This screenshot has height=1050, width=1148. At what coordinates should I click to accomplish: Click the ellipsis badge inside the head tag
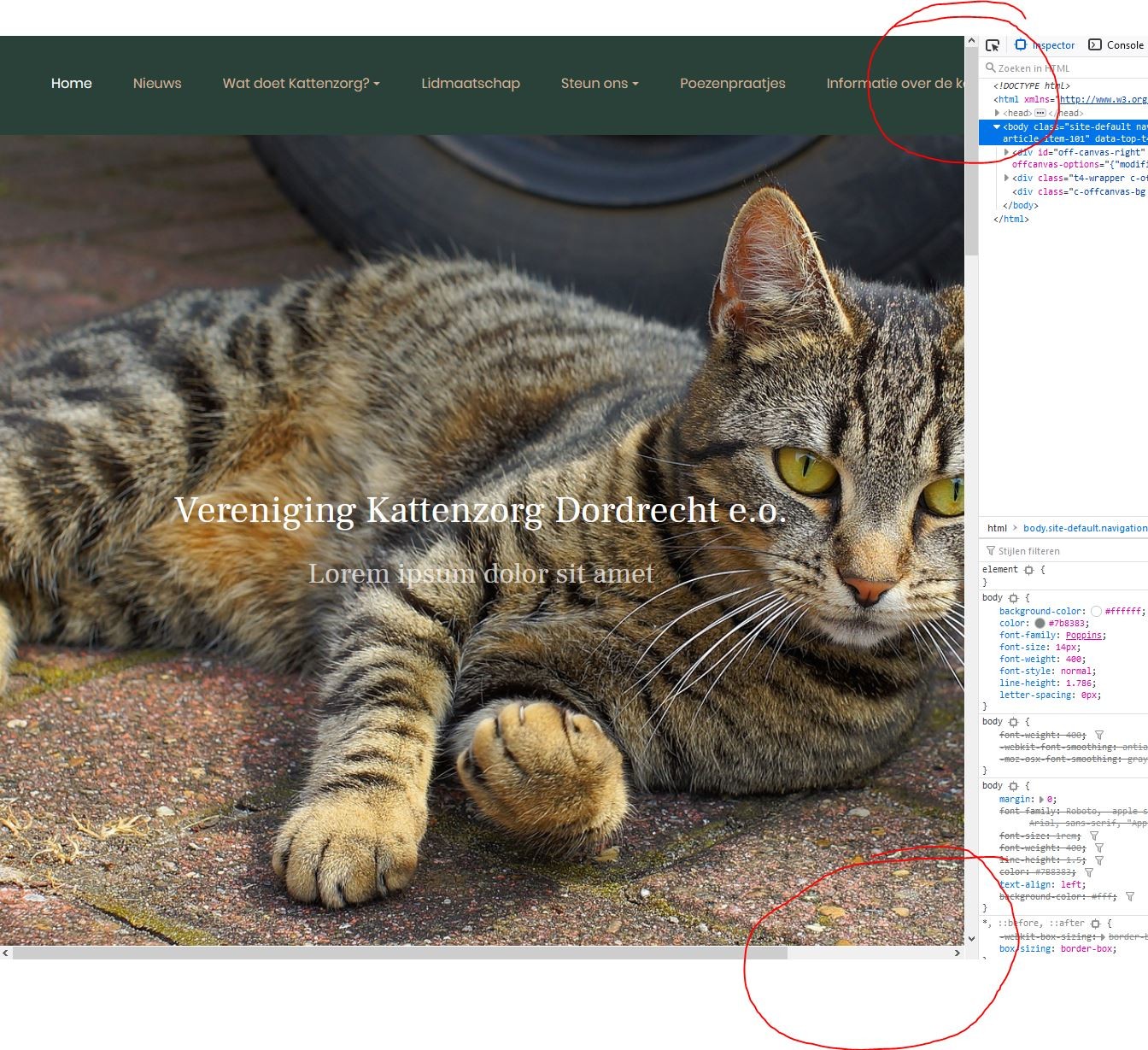tap(1040, 113)
